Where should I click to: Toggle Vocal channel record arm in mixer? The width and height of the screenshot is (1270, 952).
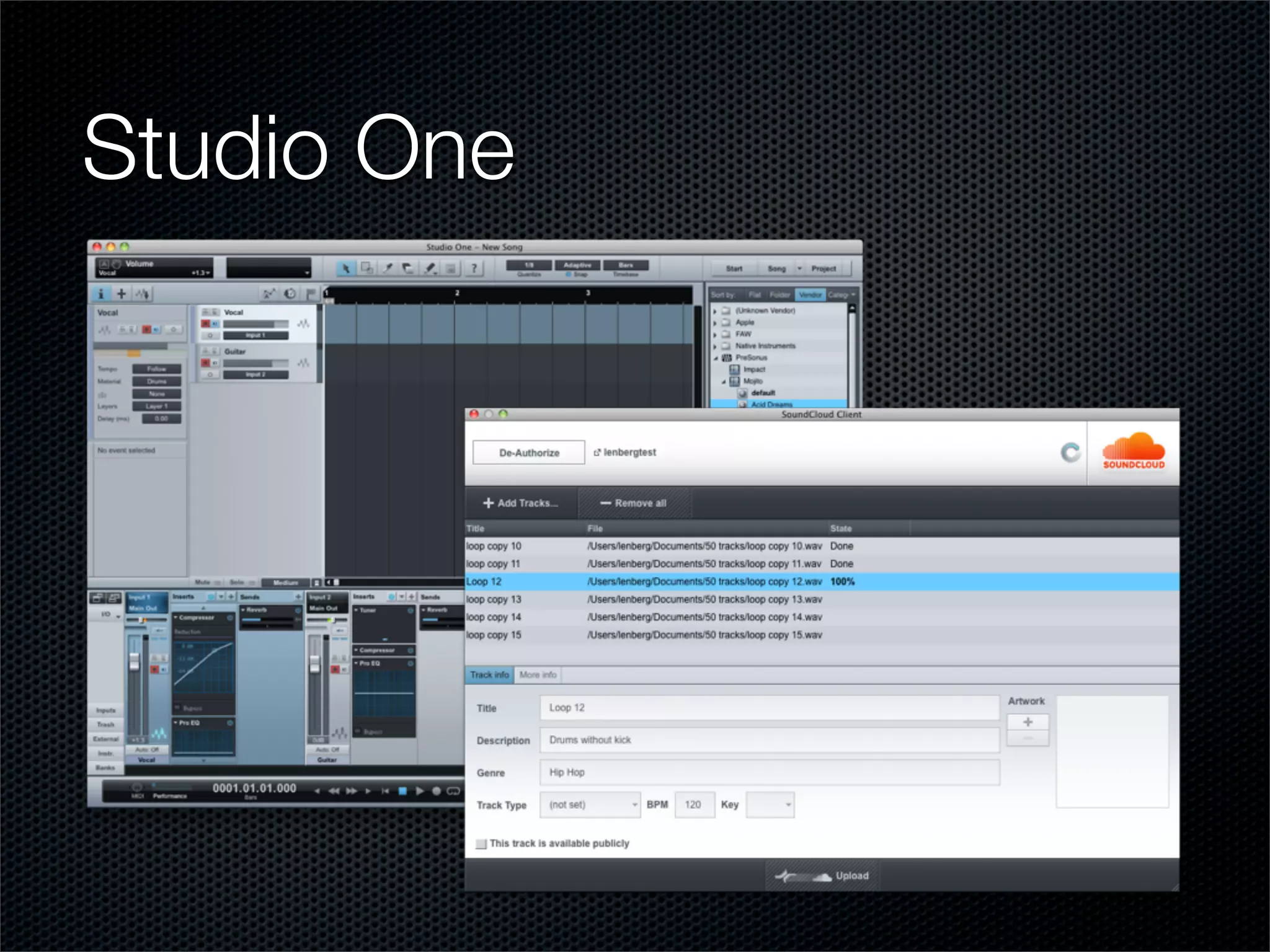[x=154, y=669]
